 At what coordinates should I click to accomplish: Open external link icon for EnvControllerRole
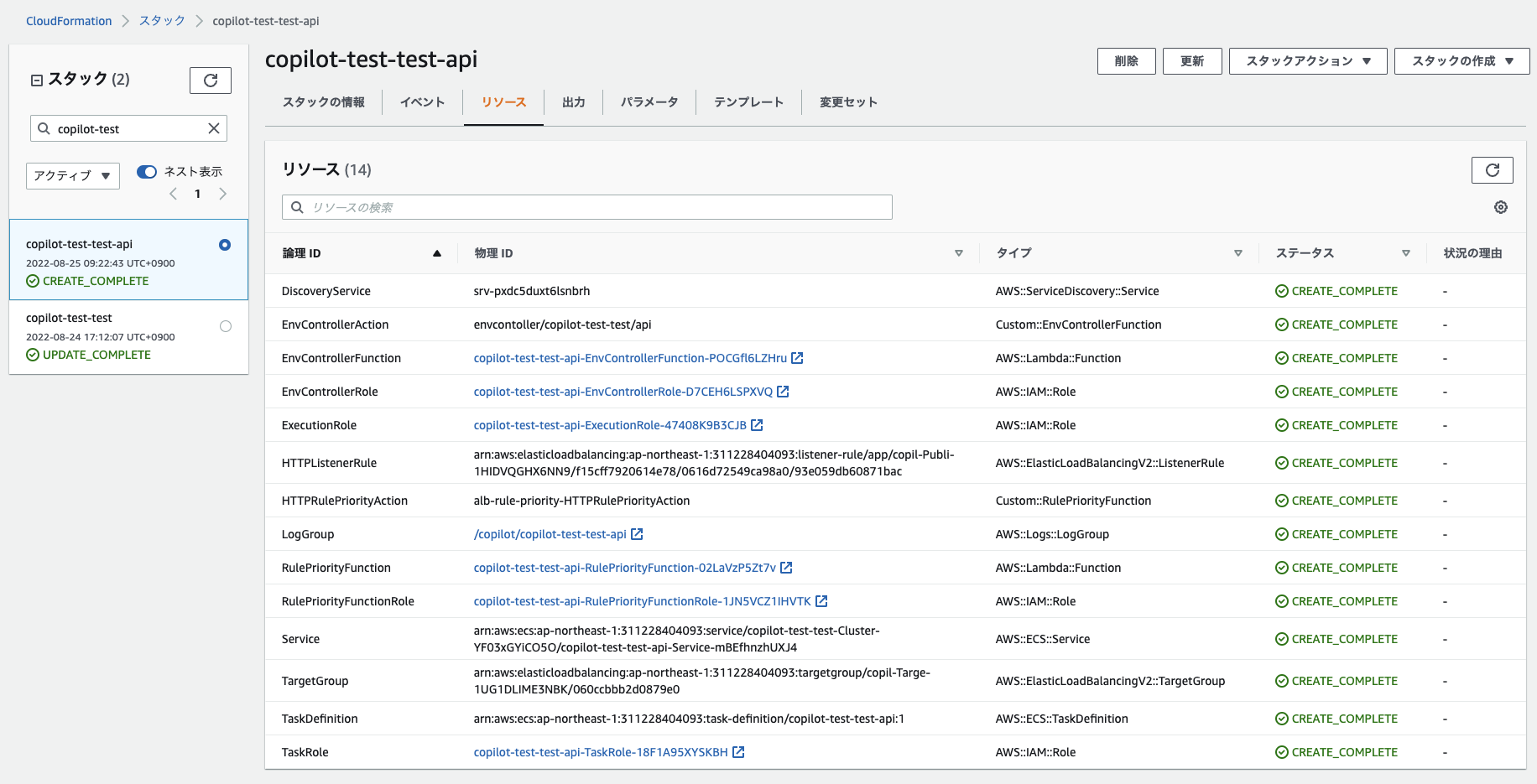(x=783, y=392)
